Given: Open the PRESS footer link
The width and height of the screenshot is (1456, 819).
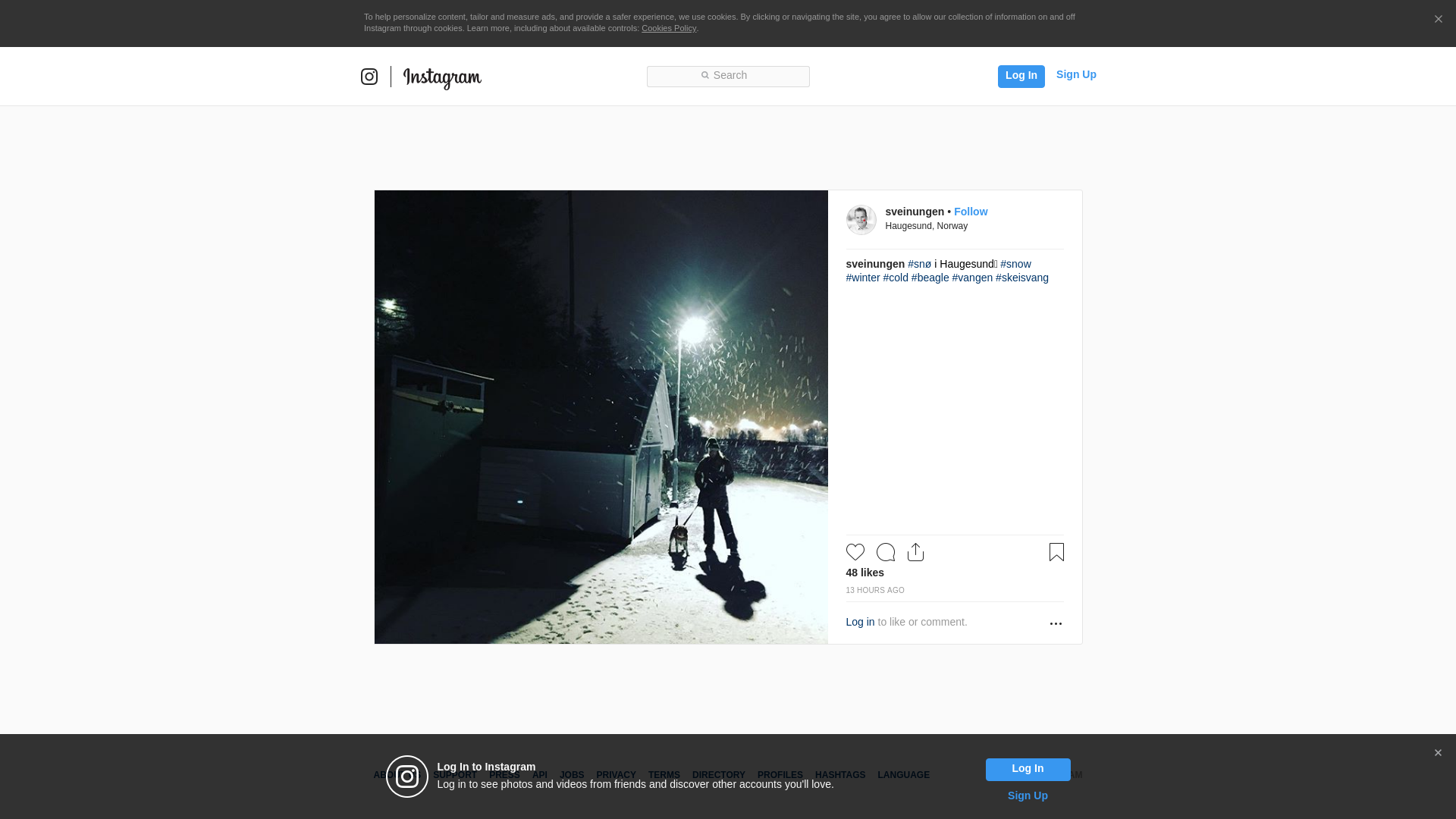Looking at the screenshot, I should (x=504, y=775).
